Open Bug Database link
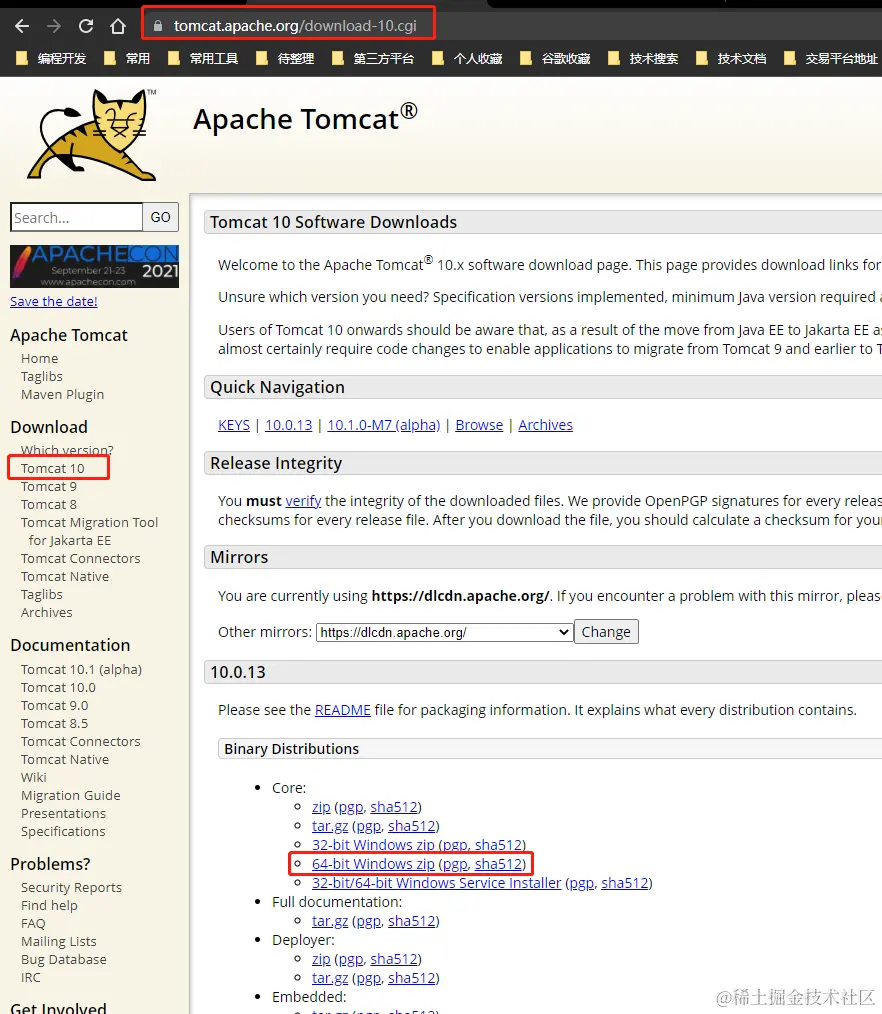 pyautogui.click(x=63, y=960)
